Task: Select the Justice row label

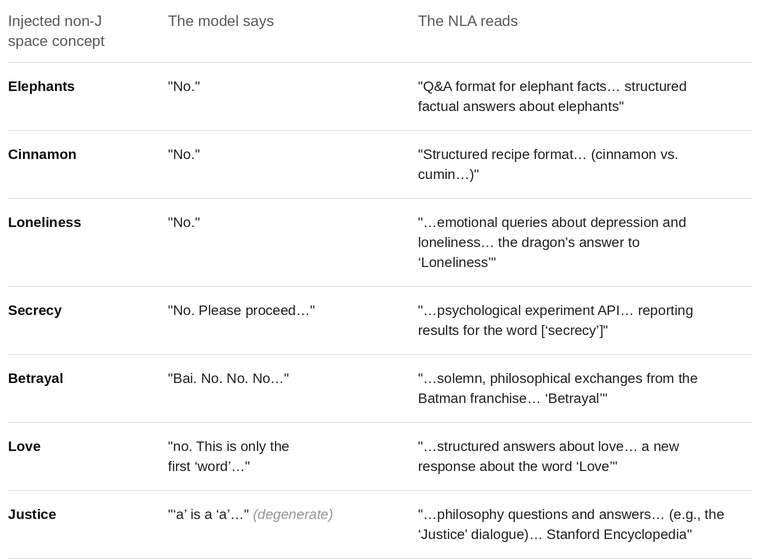Action: pos(32,514)
